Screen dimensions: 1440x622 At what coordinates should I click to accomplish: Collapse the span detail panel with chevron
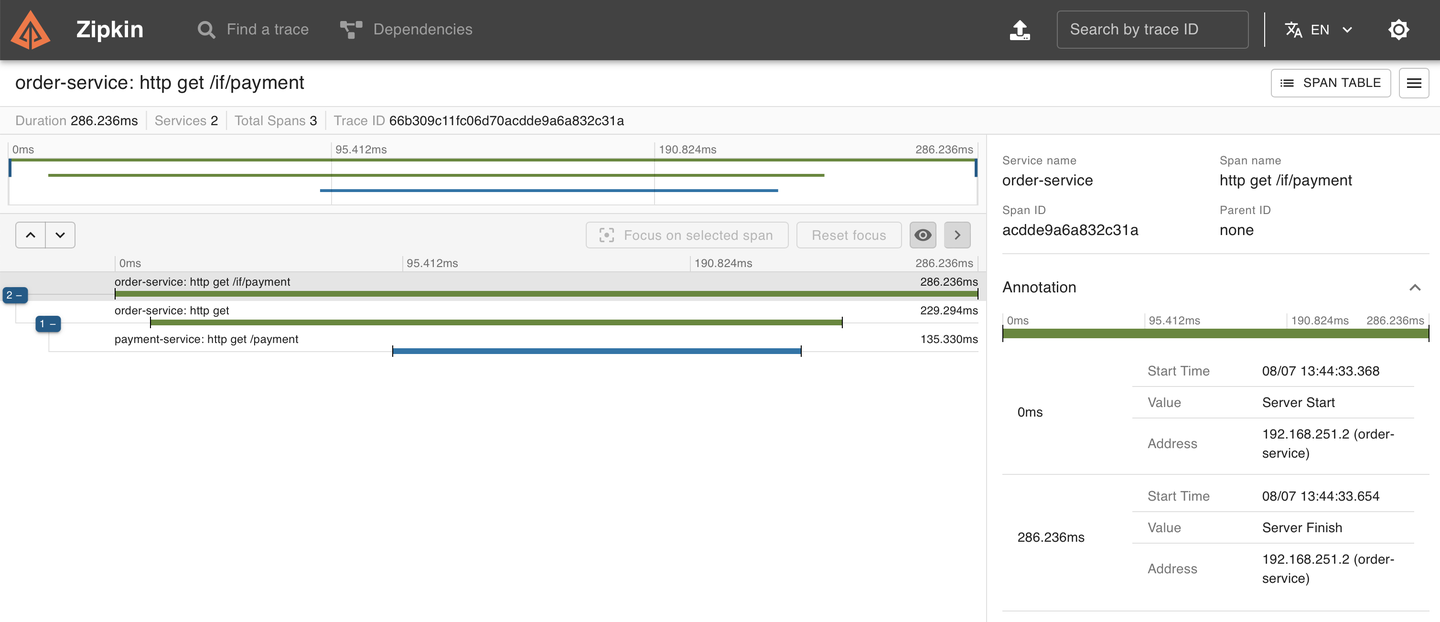click(957, 235)
